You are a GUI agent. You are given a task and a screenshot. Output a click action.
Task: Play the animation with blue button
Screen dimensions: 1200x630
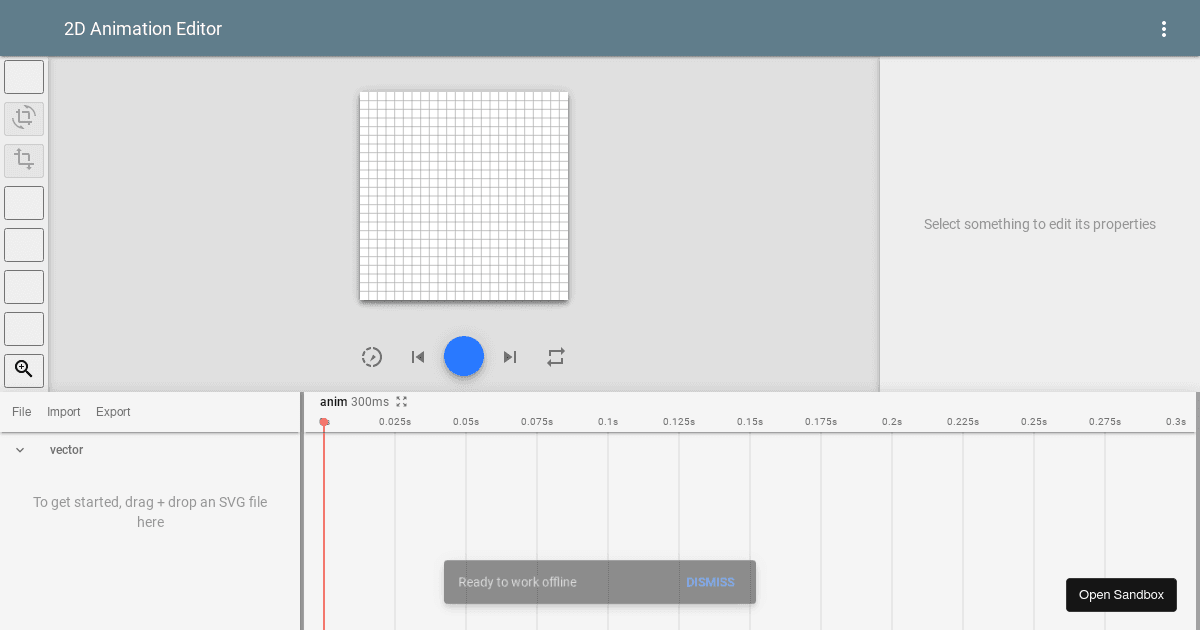point(464,356)
